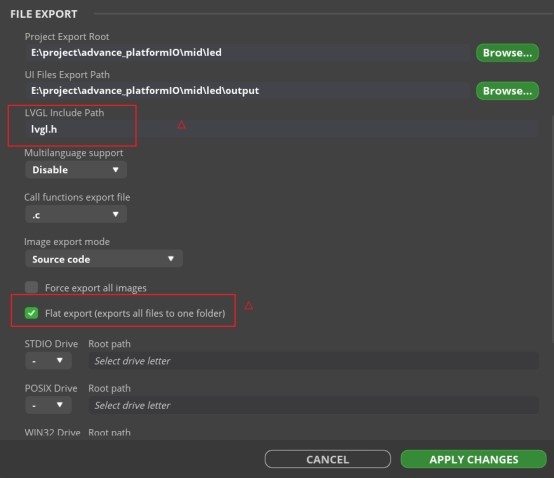The image size is (554, 479).
Task: Click the CANCEL button
Action: coord(328,459)
